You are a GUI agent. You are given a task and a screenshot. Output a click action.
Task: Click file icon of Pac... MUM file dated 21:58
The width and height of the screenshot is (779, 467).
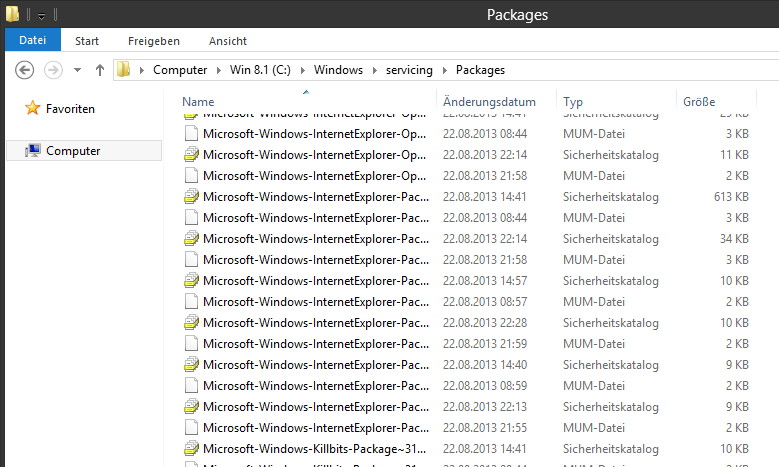coord(191,259)
